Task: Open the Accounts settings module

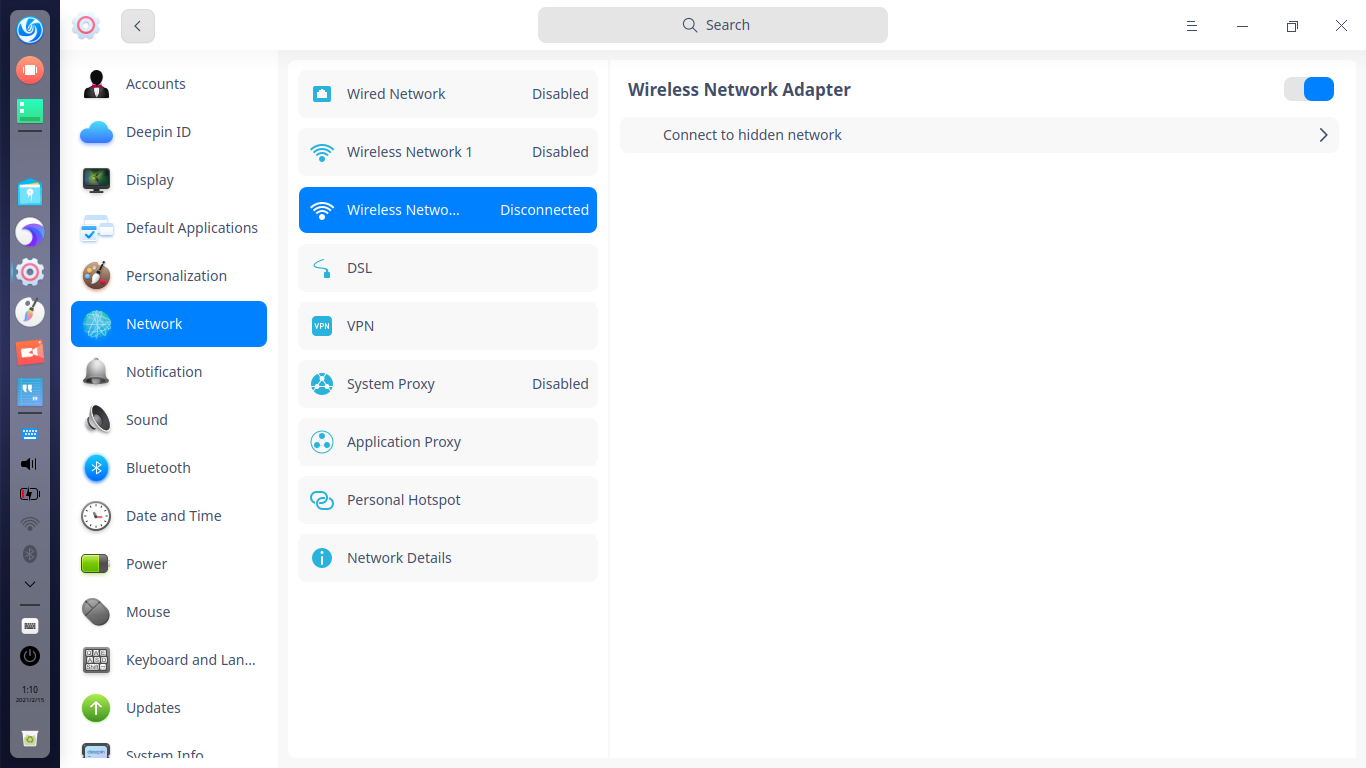Action: click(x=169, y=84)
